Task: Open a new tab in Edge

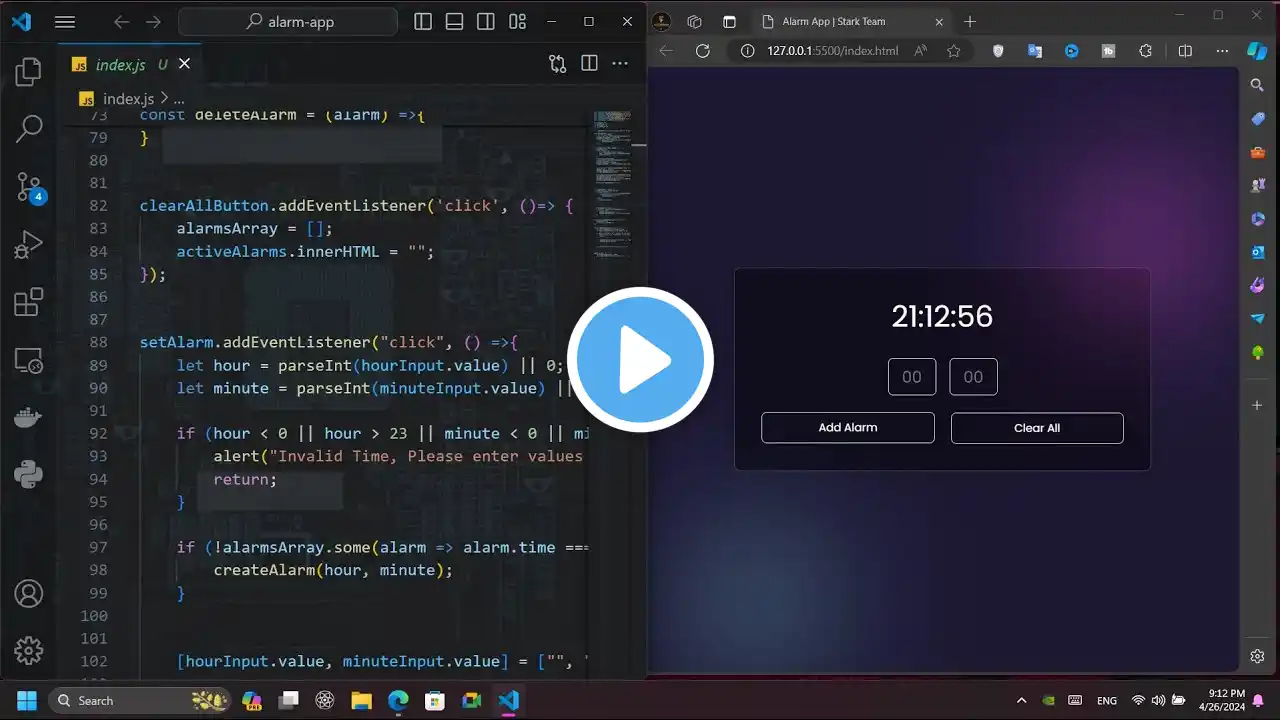Action: 969,22
